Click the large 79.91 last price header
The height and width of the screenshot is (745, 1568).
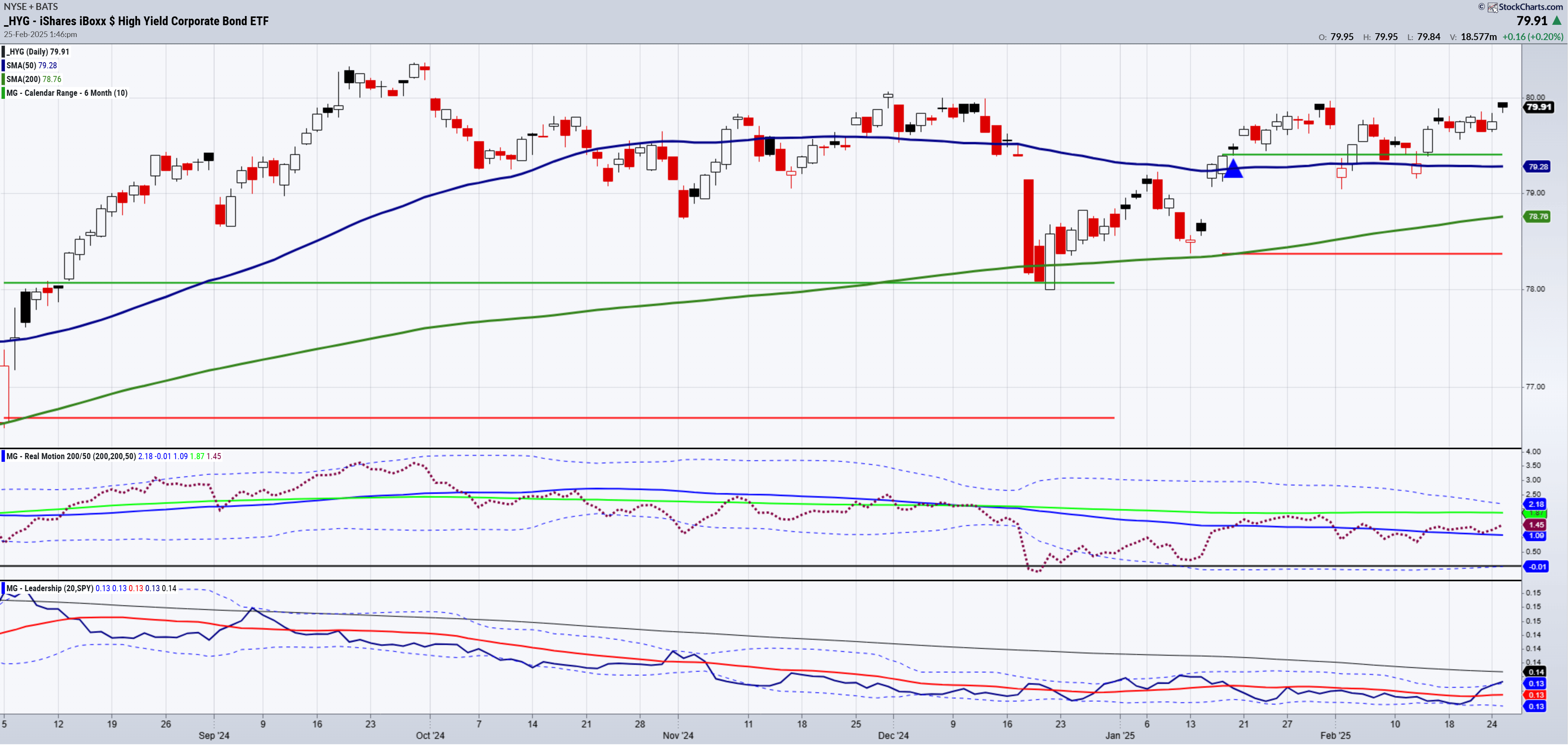[x=1531, y=21]
